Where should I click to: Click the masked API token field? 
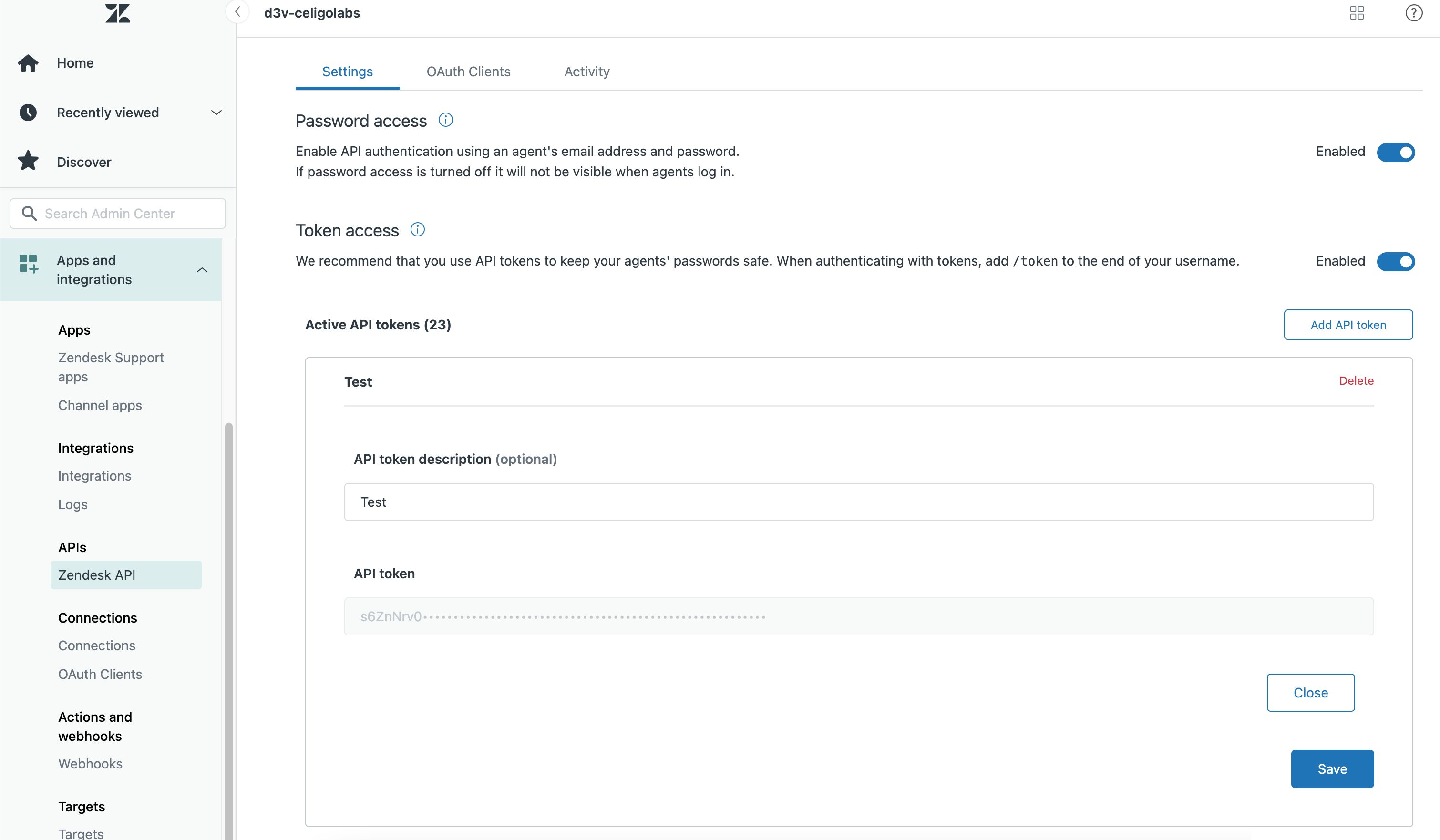point(859,616)
